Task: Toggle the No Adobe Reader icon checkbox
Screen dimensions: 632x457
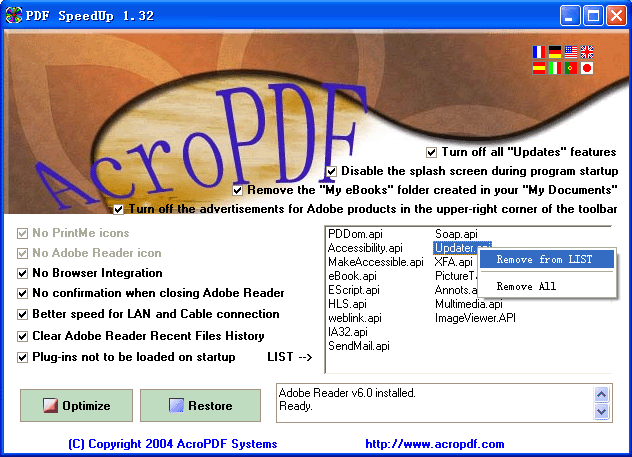Action: (x=23, y=253)
